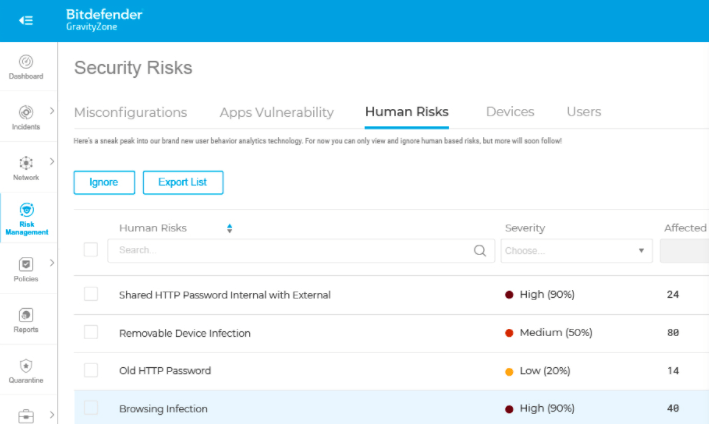The height and width of the screenshot is (424, 709).
Task: Open the Risk Management sidebar icon
Action: click(27, 210)
